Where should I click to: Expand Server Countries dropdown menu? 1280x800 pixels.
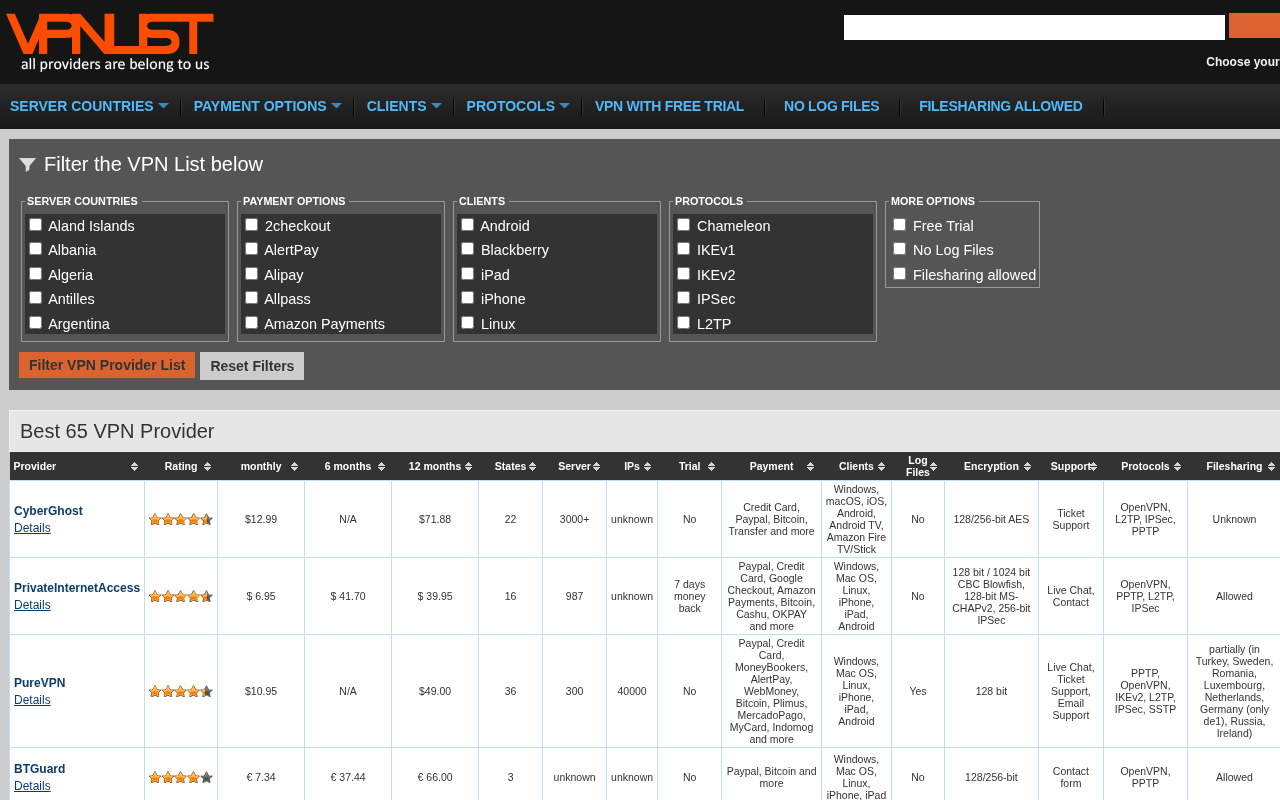(x=89, y=106)
